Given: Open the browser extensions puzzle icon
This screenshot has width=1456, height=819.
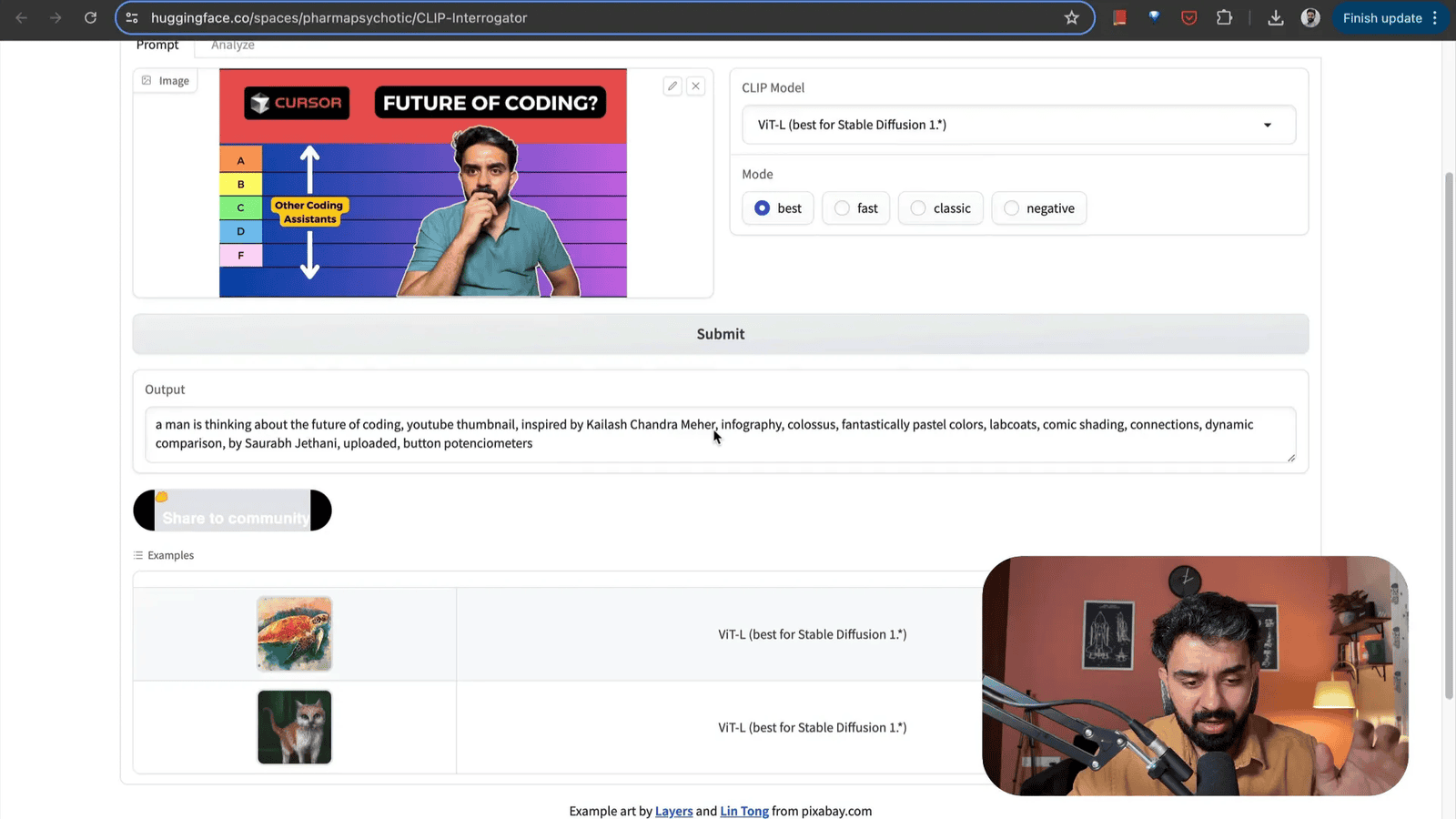Looking at the screenshot, I should (x=1224, y=18).
